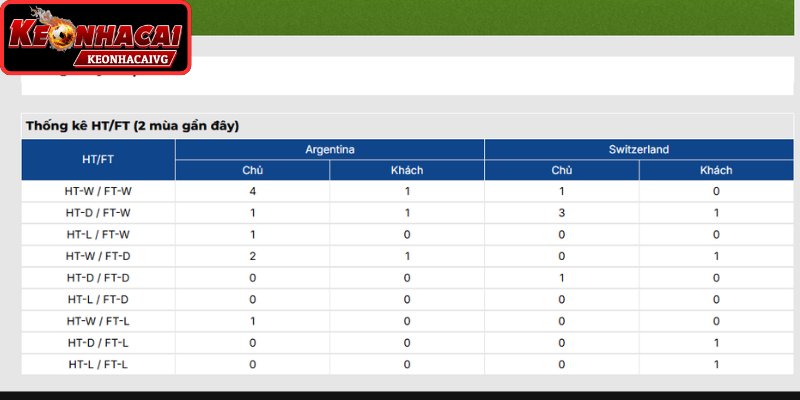Click Argentina Khách cell in HT-W / FT-D row
The height and width of the screenshot is (400, 800).
(407, 256)
